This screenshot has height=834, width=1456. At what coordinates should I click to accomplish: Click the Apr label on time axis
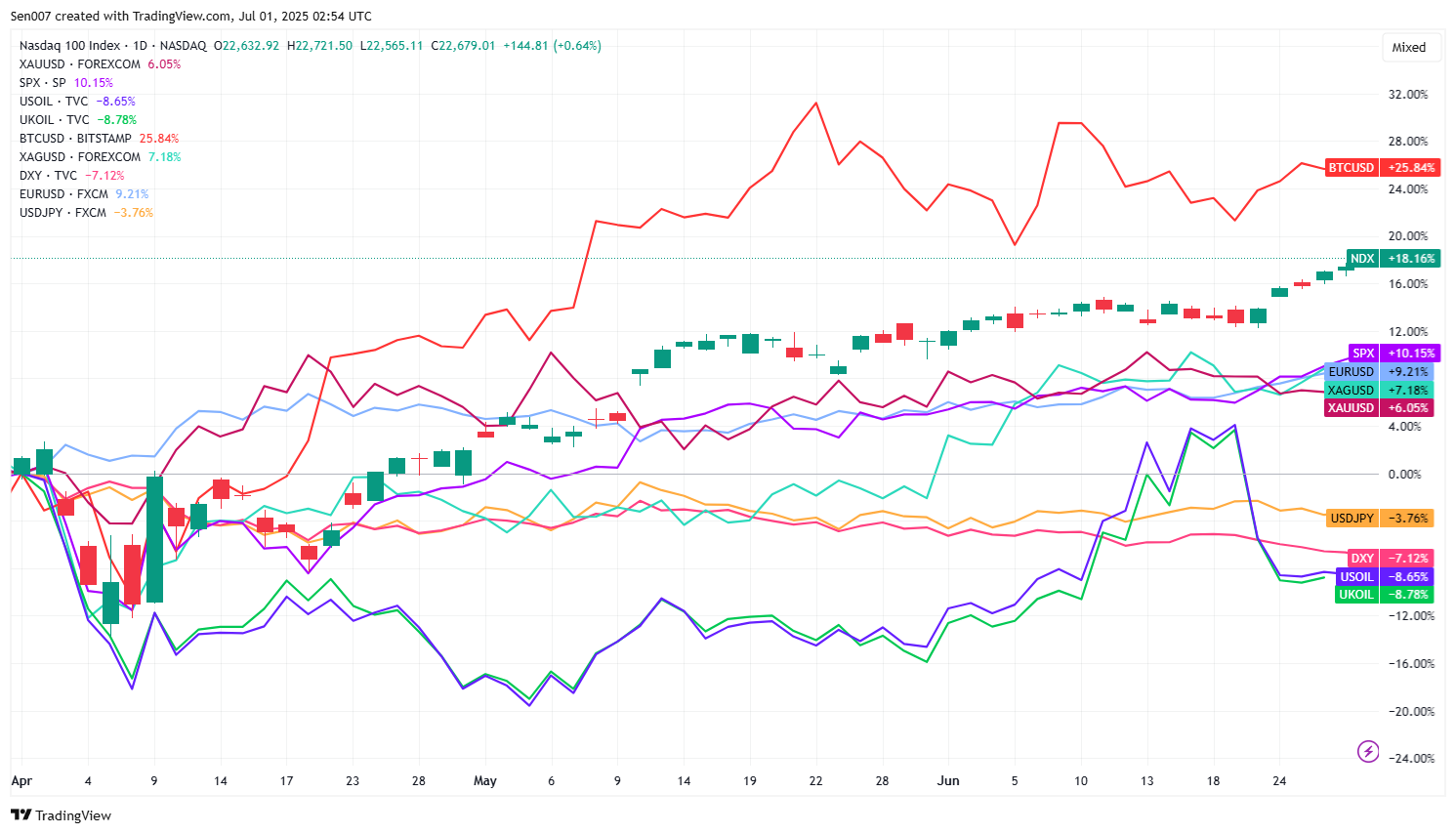(x=21, y=781)
